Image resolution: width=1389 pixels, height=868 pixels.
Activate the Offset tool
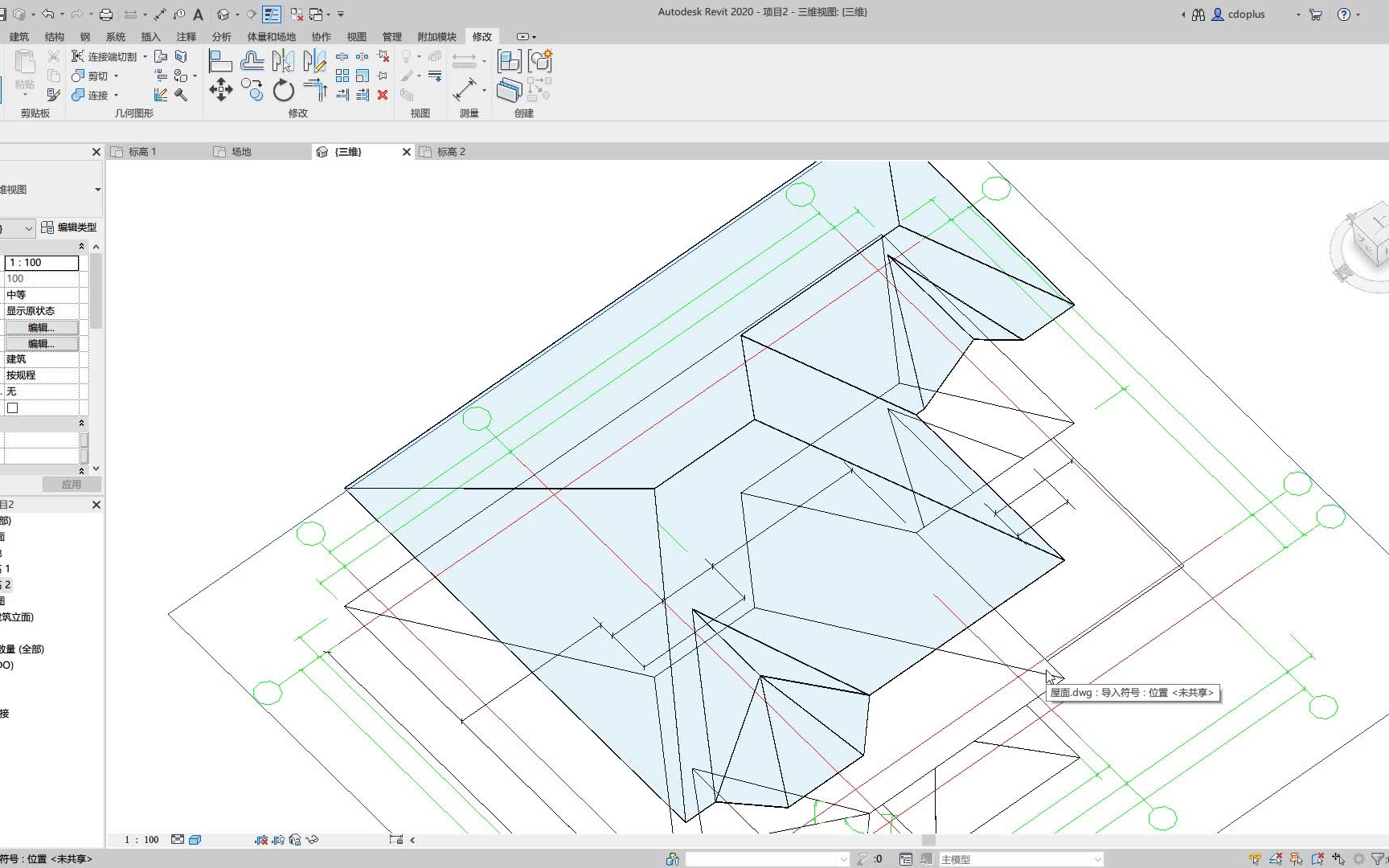(252, 61)
